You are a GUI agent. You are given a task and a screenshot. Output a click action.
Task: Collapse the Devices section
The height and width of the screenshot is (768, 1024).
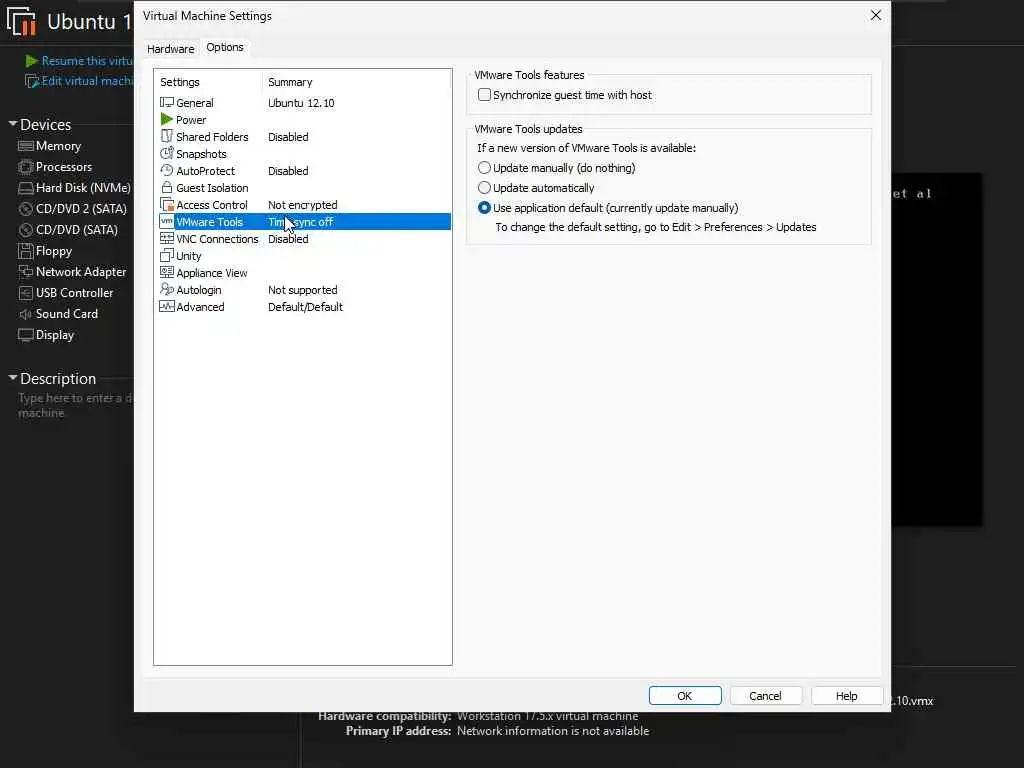[12, 123]
